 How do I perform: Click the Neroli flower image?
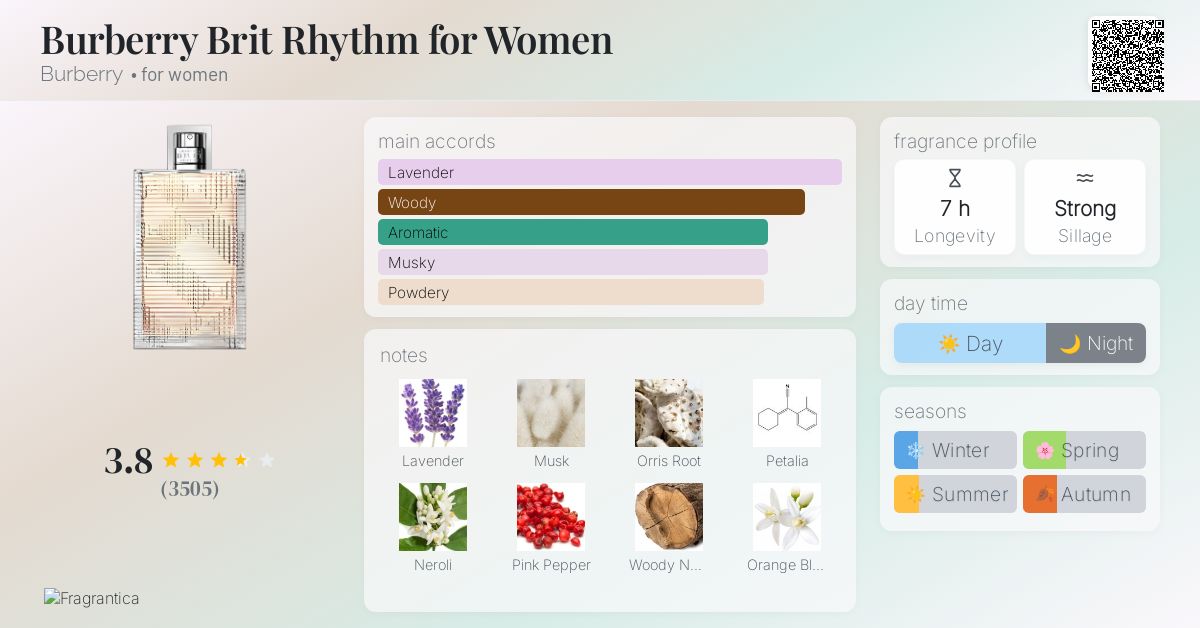pos(432,516)
